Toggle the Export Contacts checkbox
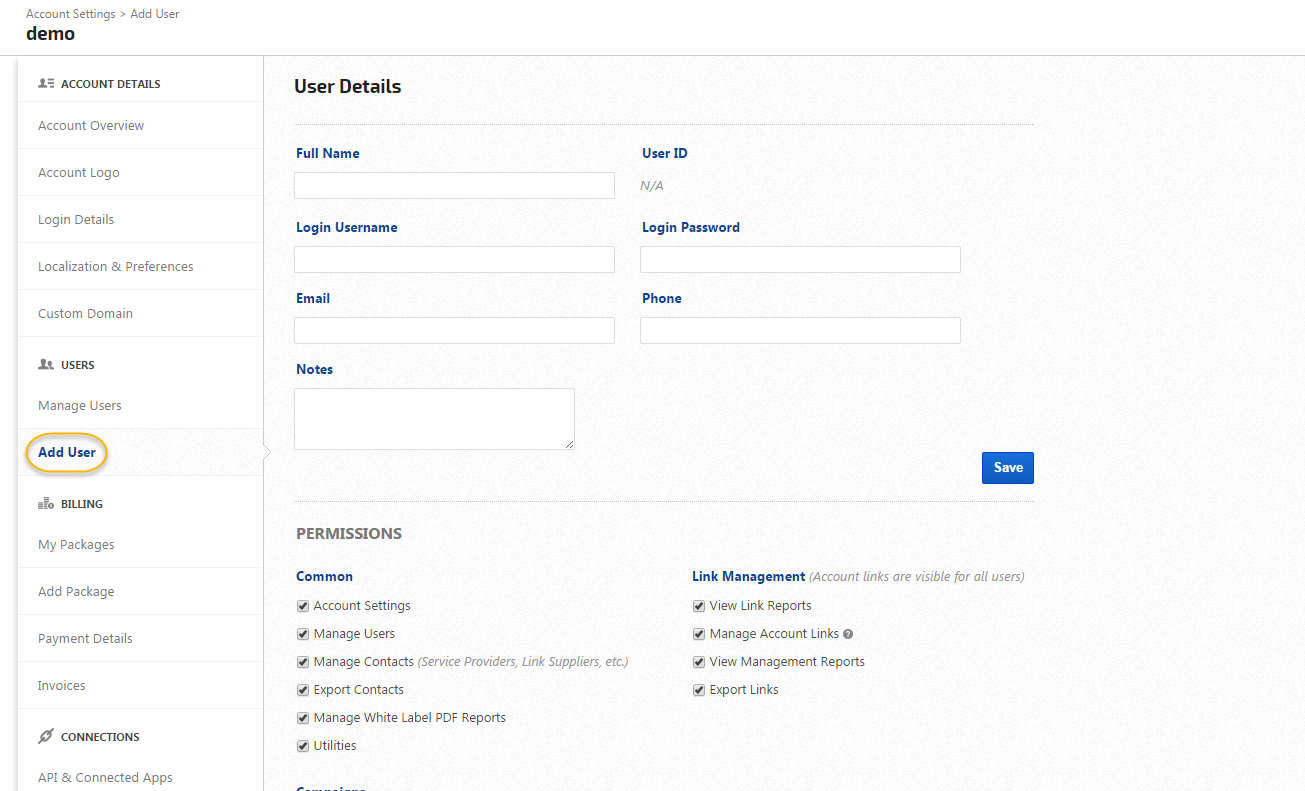Viewport: 1305px width, 791px height. point(303,690)
